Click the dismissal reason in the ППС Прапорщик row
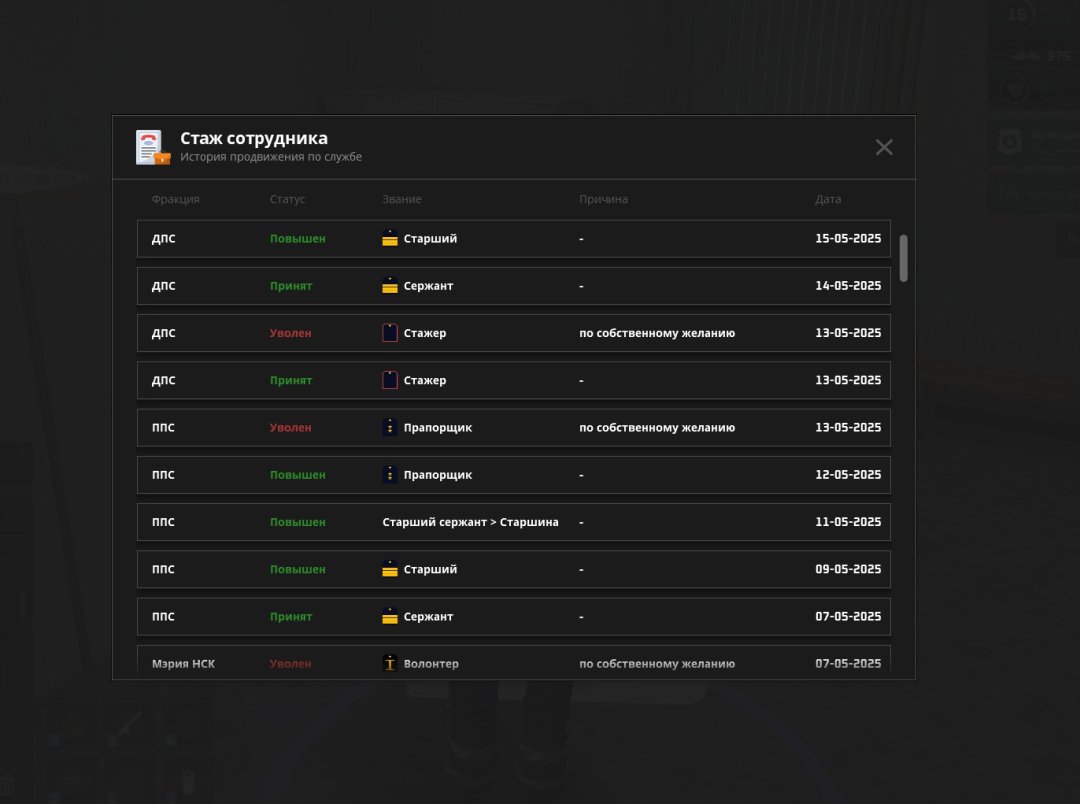1080x804 pixels. tap(657, 427)
